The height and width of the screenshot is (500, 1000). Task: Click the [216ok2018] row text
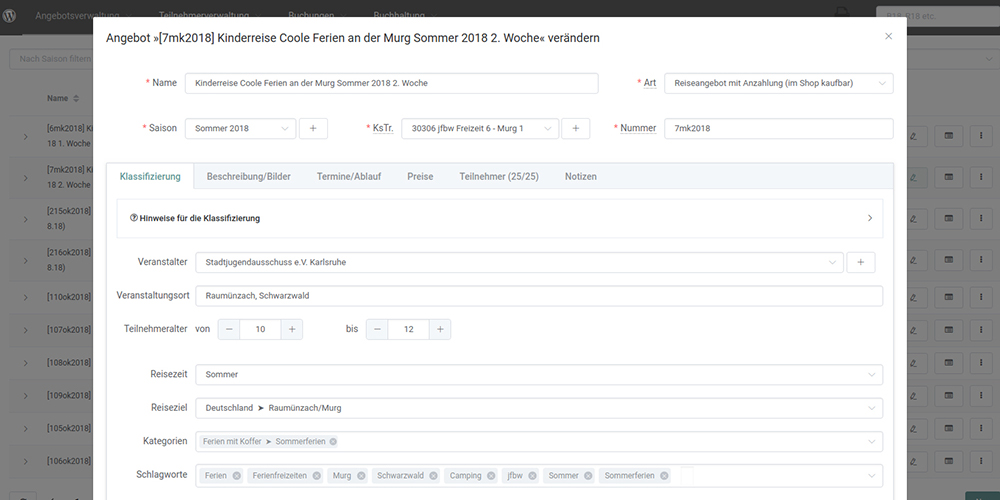click(69, 260)
